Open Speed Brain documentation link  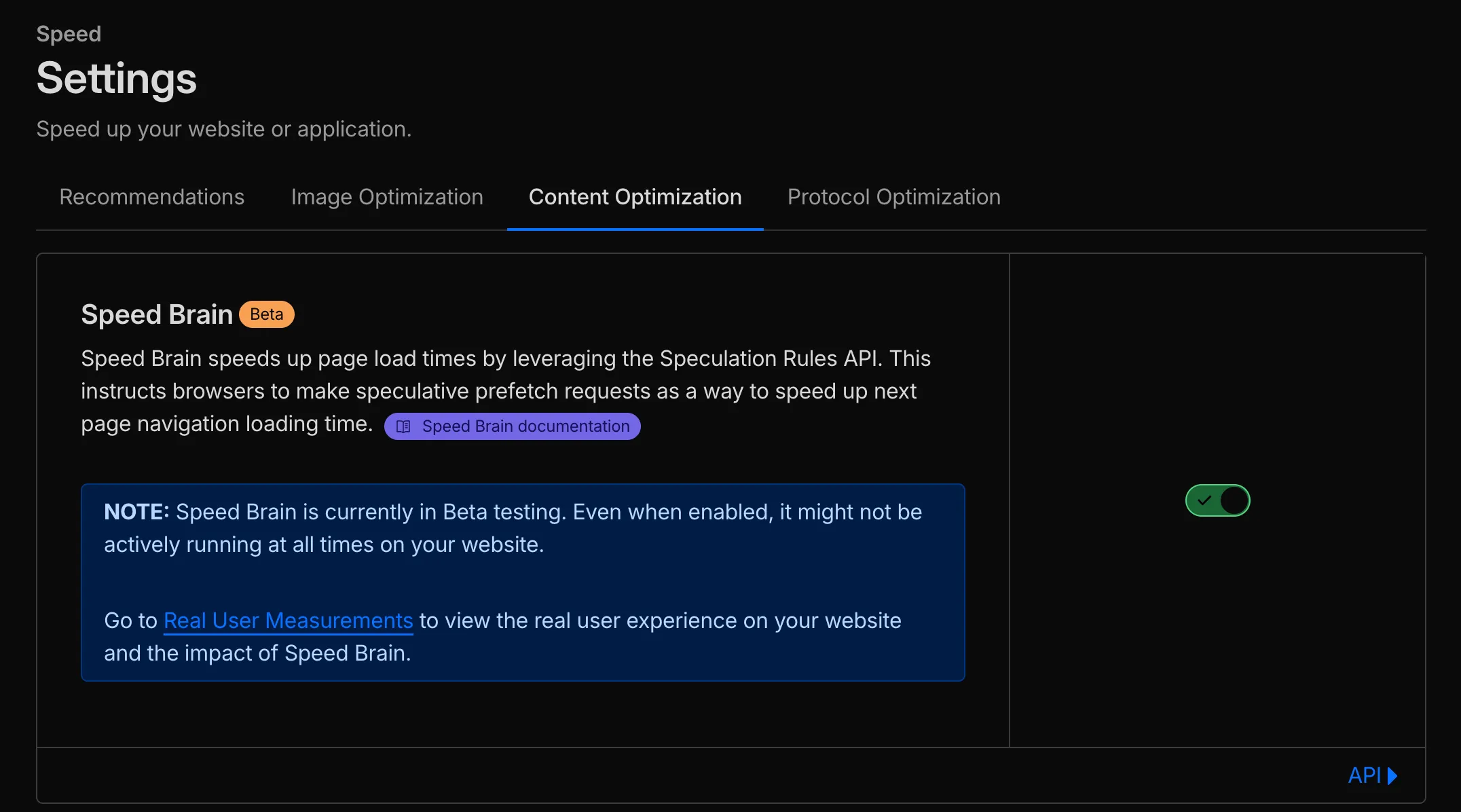pyautogui.click(x=513, y=426)
